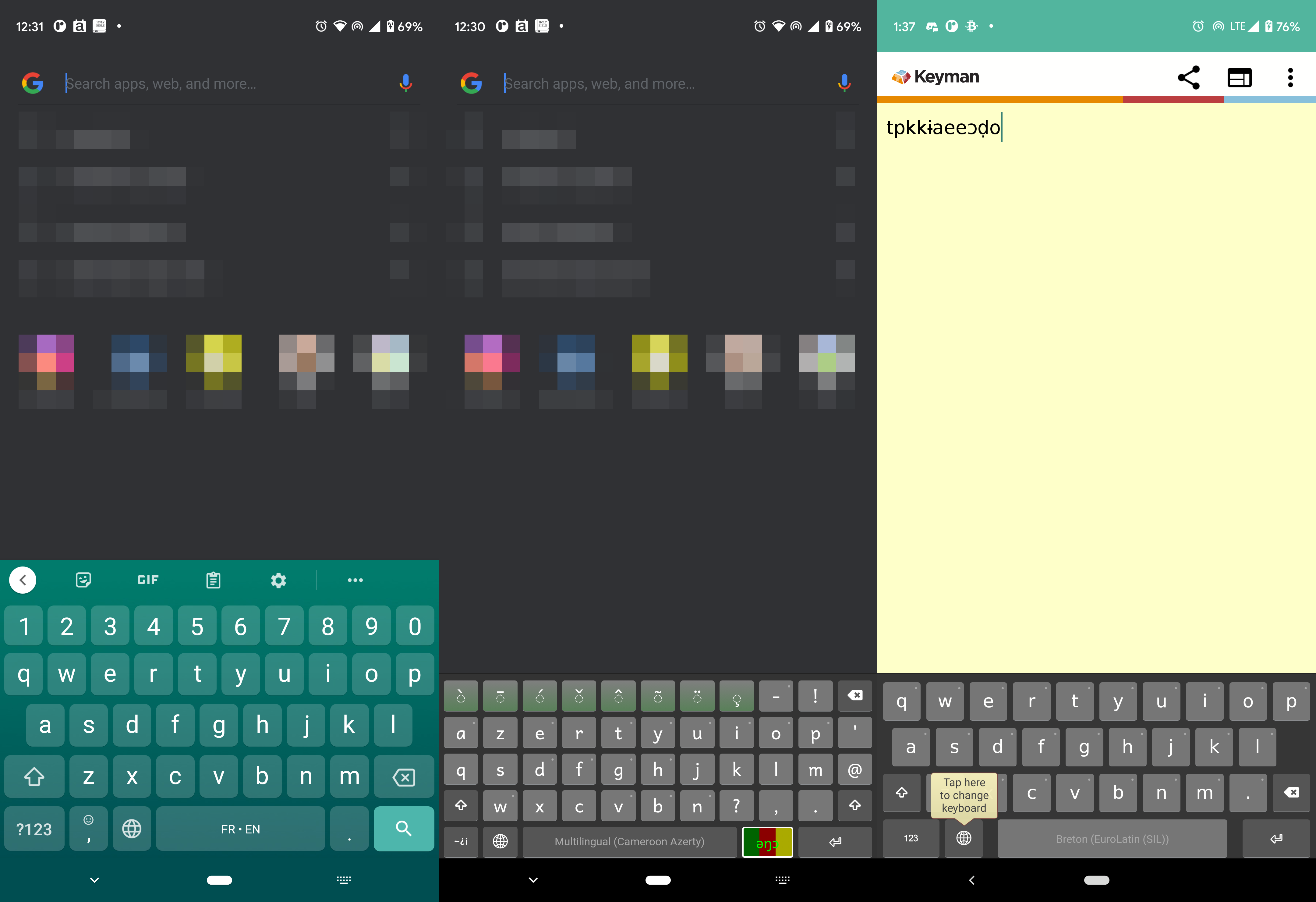Image resolution: width=1316 pixels, height=902 pixels.
Task: Open the Gboard toolbar overflow dots
Action: point(355,580)
